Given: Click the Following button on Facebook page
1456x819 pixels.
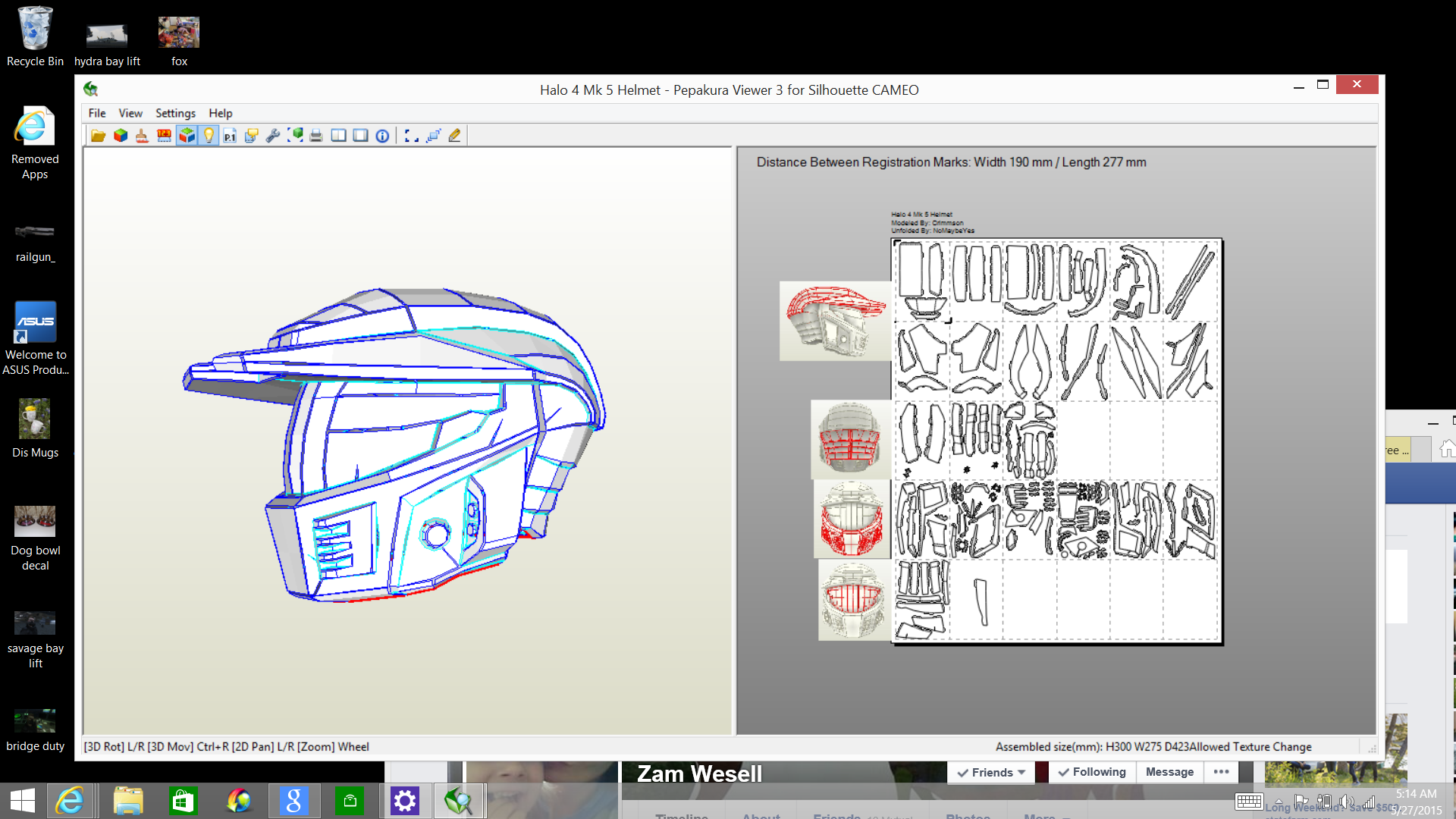Looking at the screenshot, I should pyautogui.click(x=1092, y=772).
